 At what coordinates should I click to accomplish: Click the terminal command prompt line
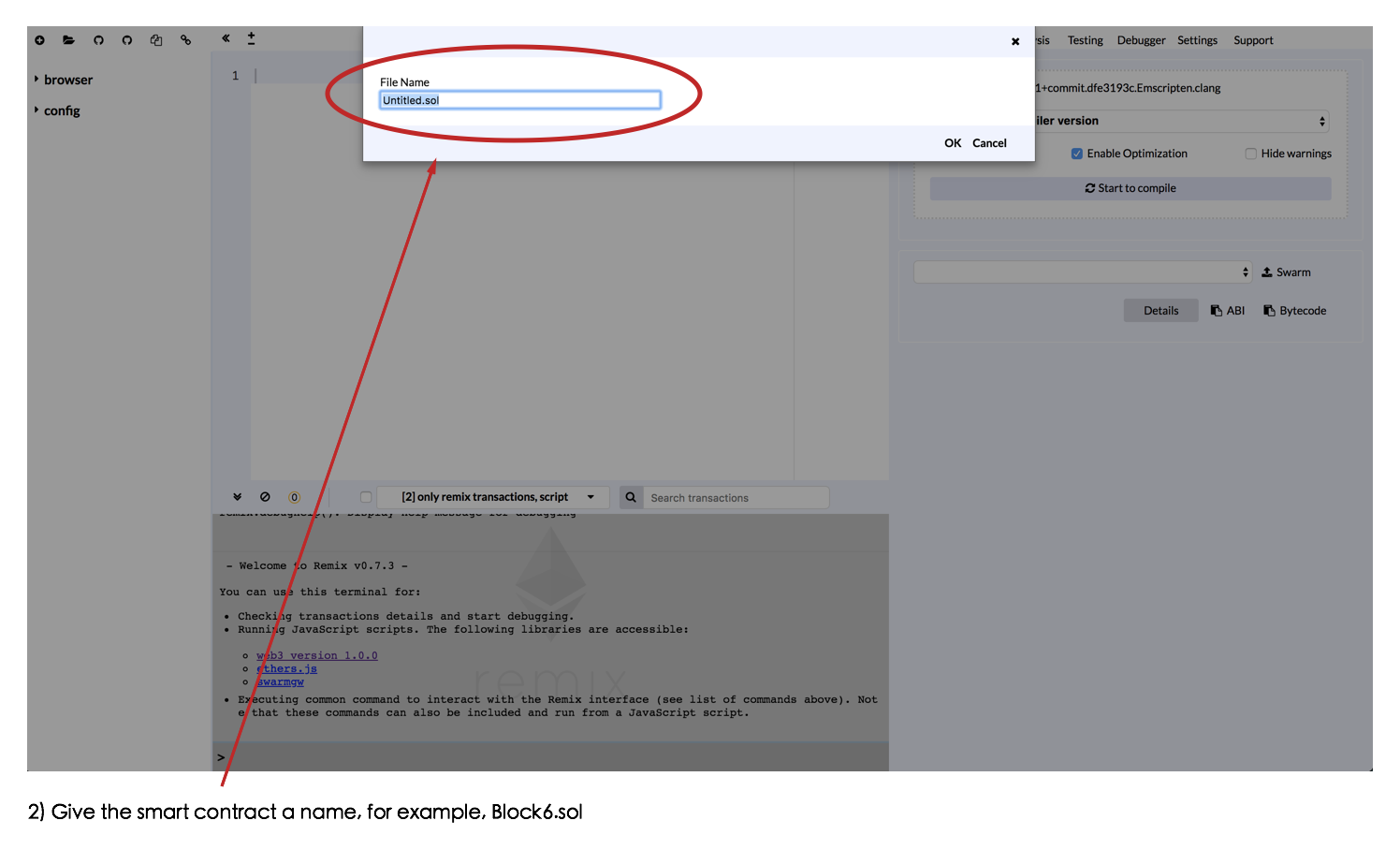[x=551, y=757]
